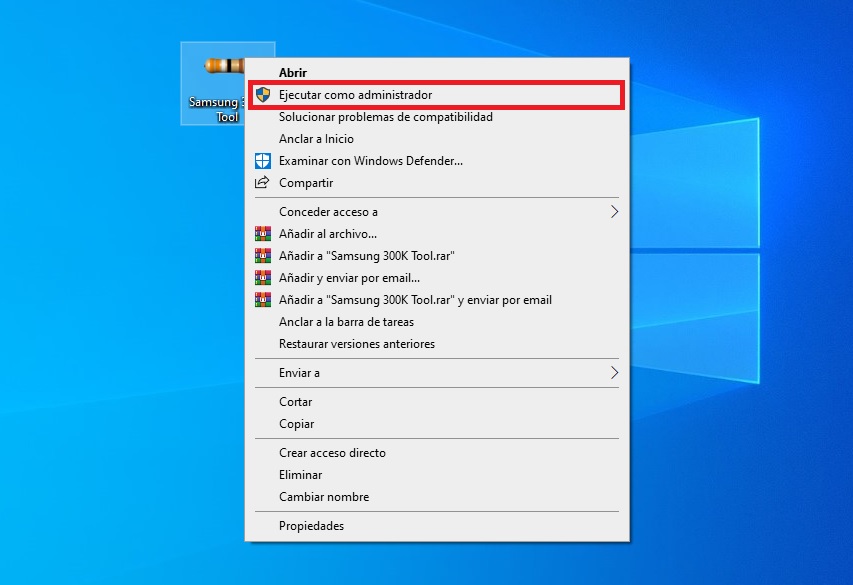The width and height of the screenshot is (853, 585).
Task: Scan using Examinar con Windows Defender
Action: pos(437,161)
